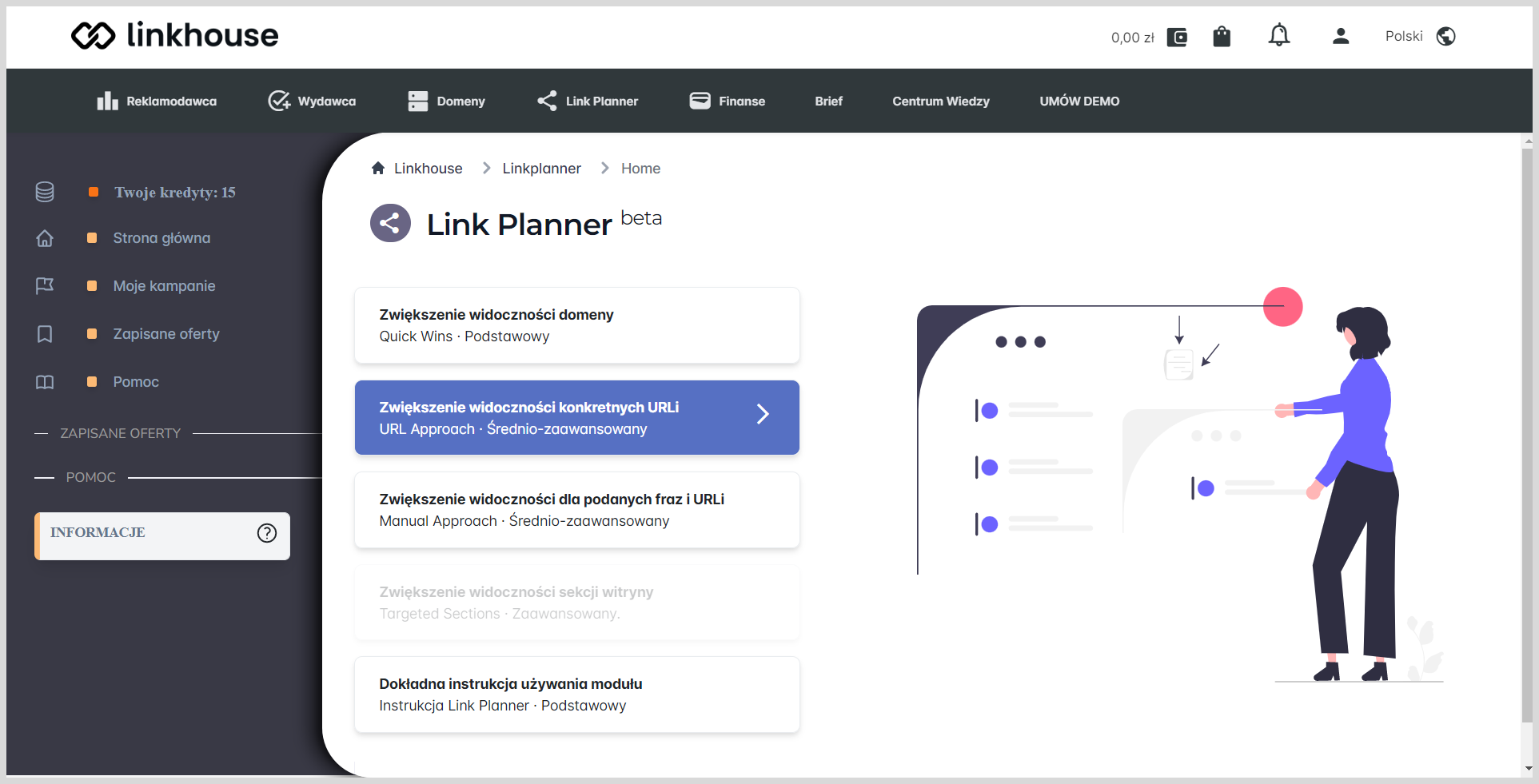
Task: Open Finanse navigation item
Action: click(728, 101)
